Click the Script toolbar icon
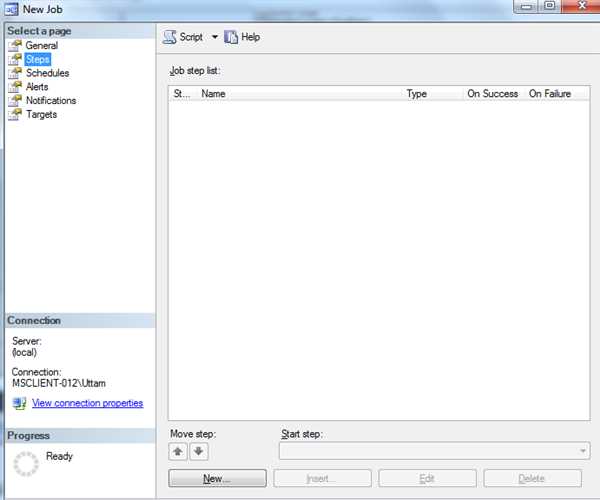 click(171, 37)
